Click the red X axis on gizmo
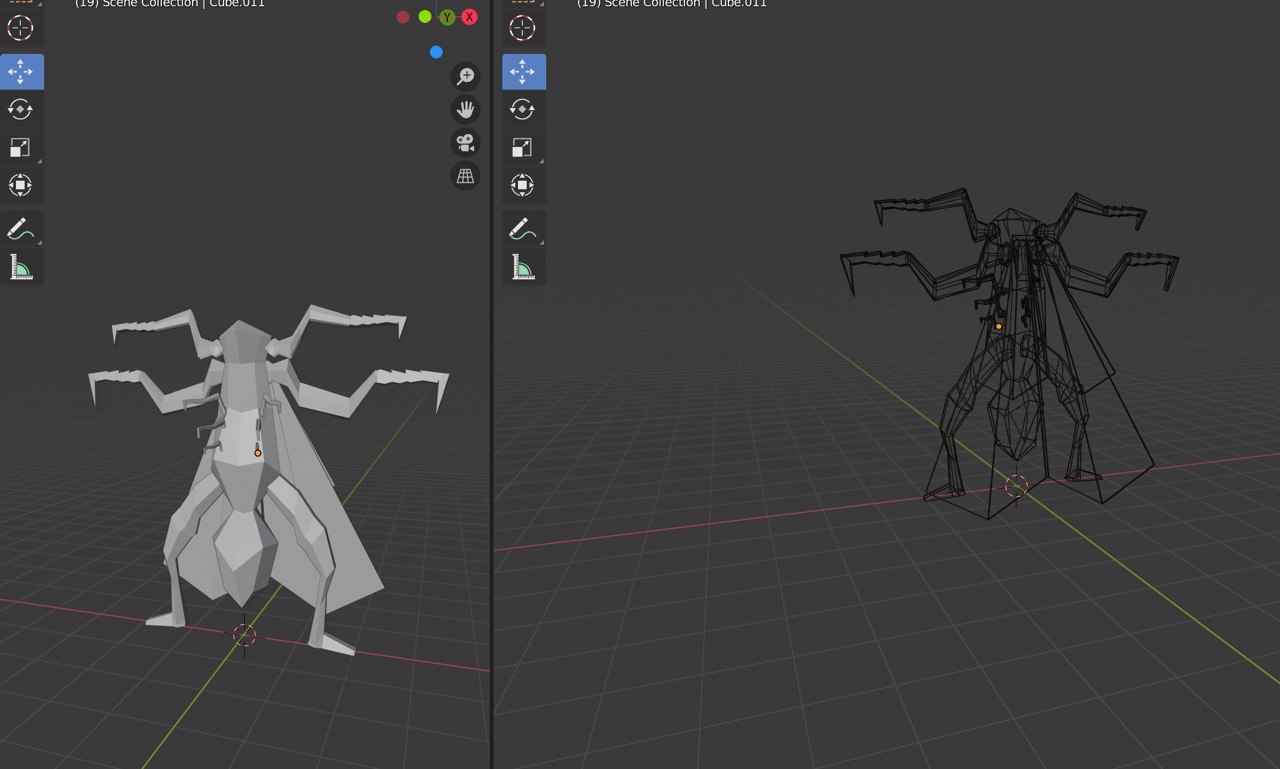 [469, 17]
